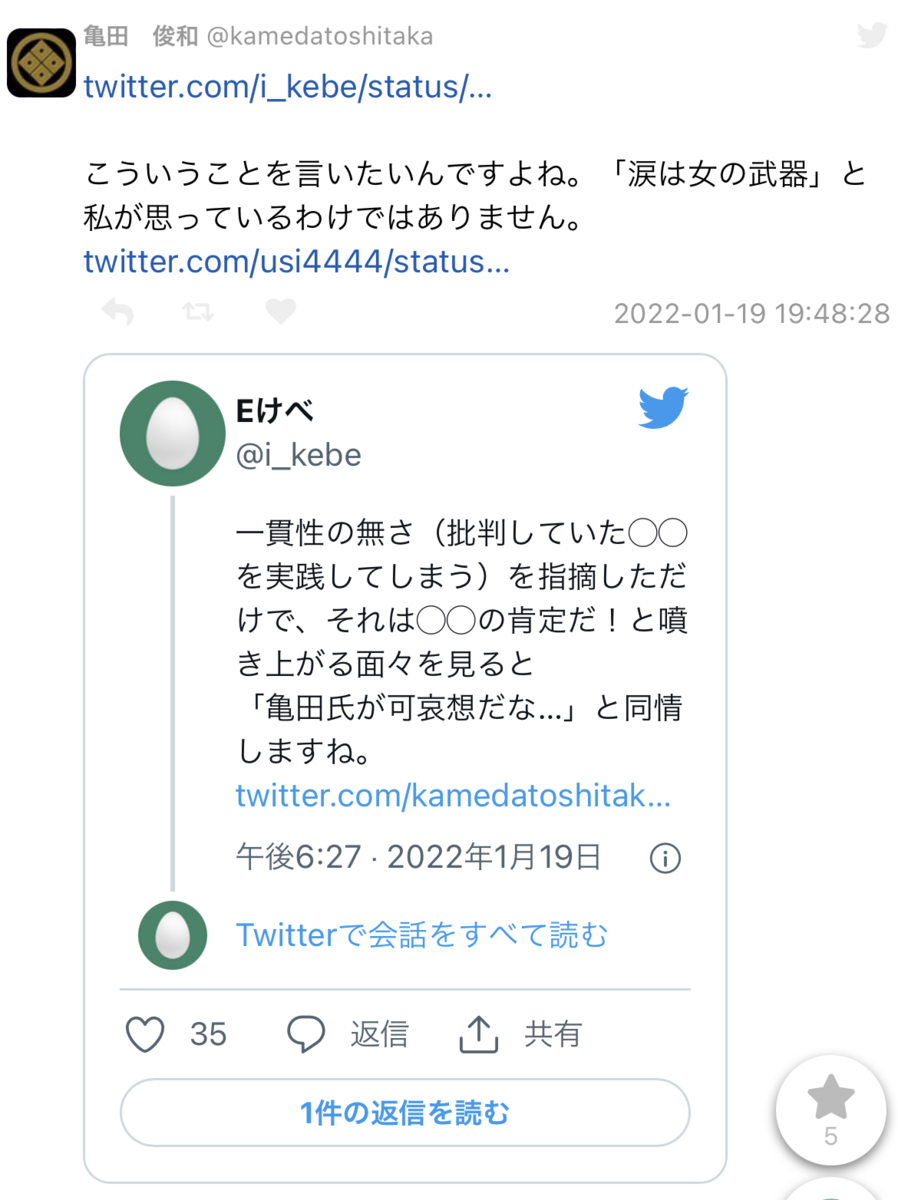Image resolution: width=898 pixels, height=1200 pixels.
Task: Open the info circle icon beside date
Action: pos(665,857)
